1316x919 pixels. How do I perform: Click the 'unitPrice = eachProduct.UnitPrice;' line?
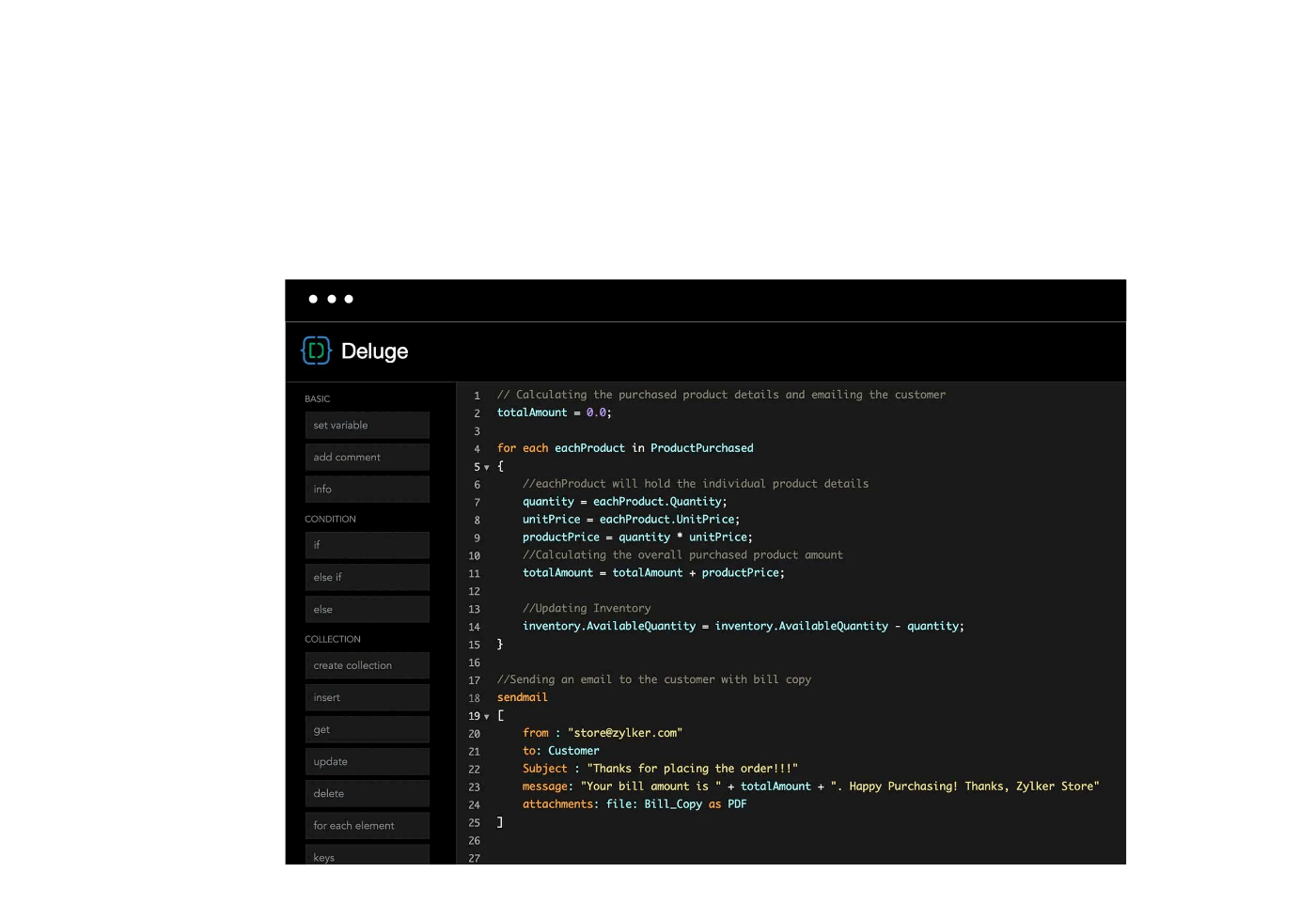pyautogui.click(x=632, y=520)
